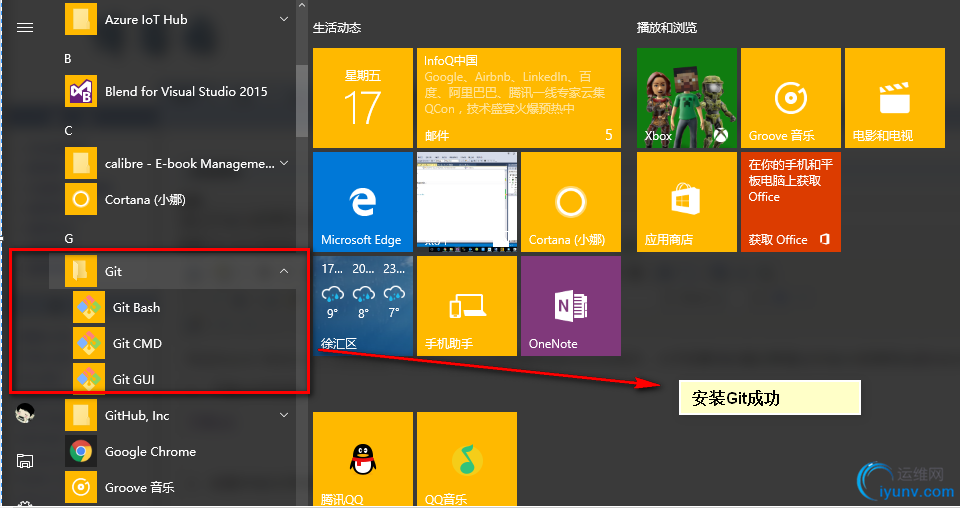Open the hamburger menu icon
Image resolution: width=960 pixels, height=508 pixels.
(x=25, y=28)
